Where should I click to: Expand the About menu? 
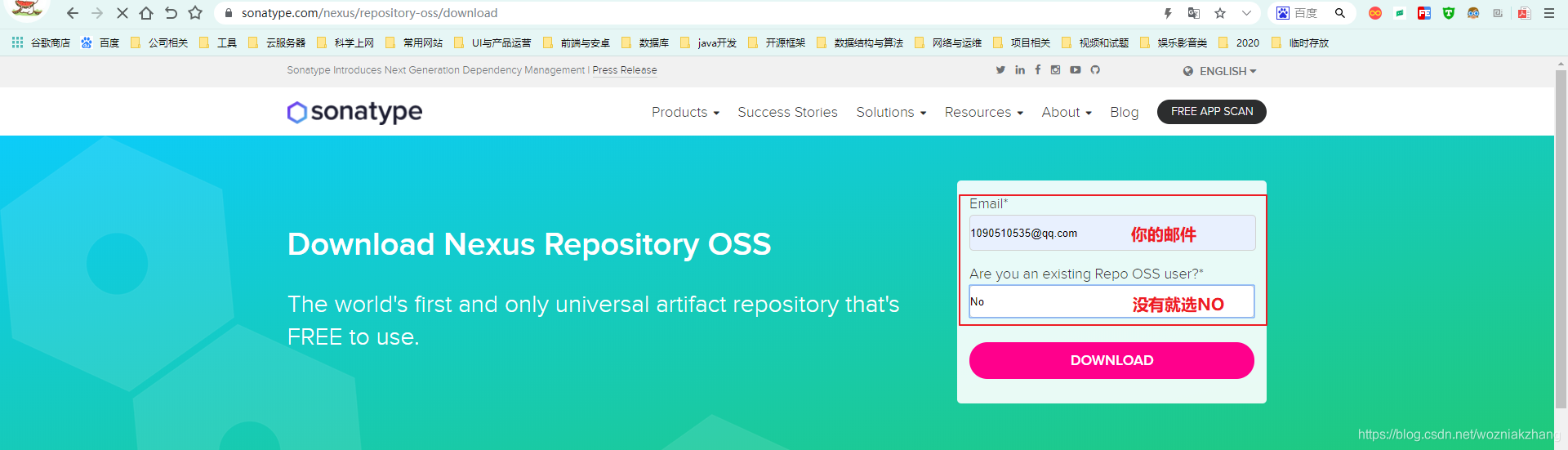pos(1067,112)
